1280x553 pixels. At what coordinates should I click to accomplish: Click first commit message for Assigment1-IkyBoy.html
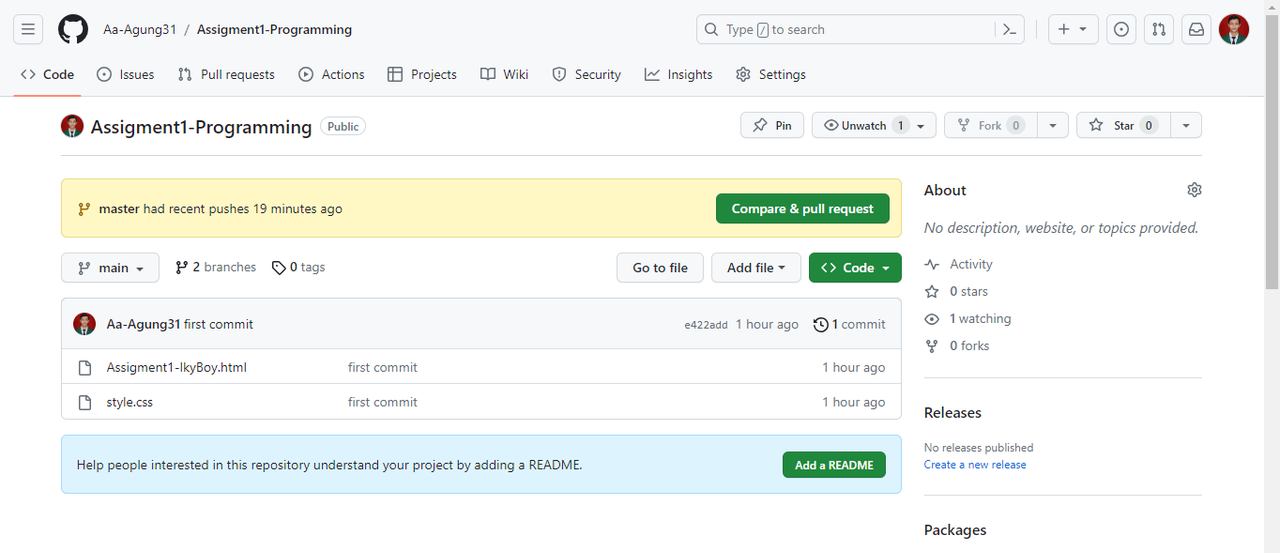pyautogui.click(x=383, y=367)
